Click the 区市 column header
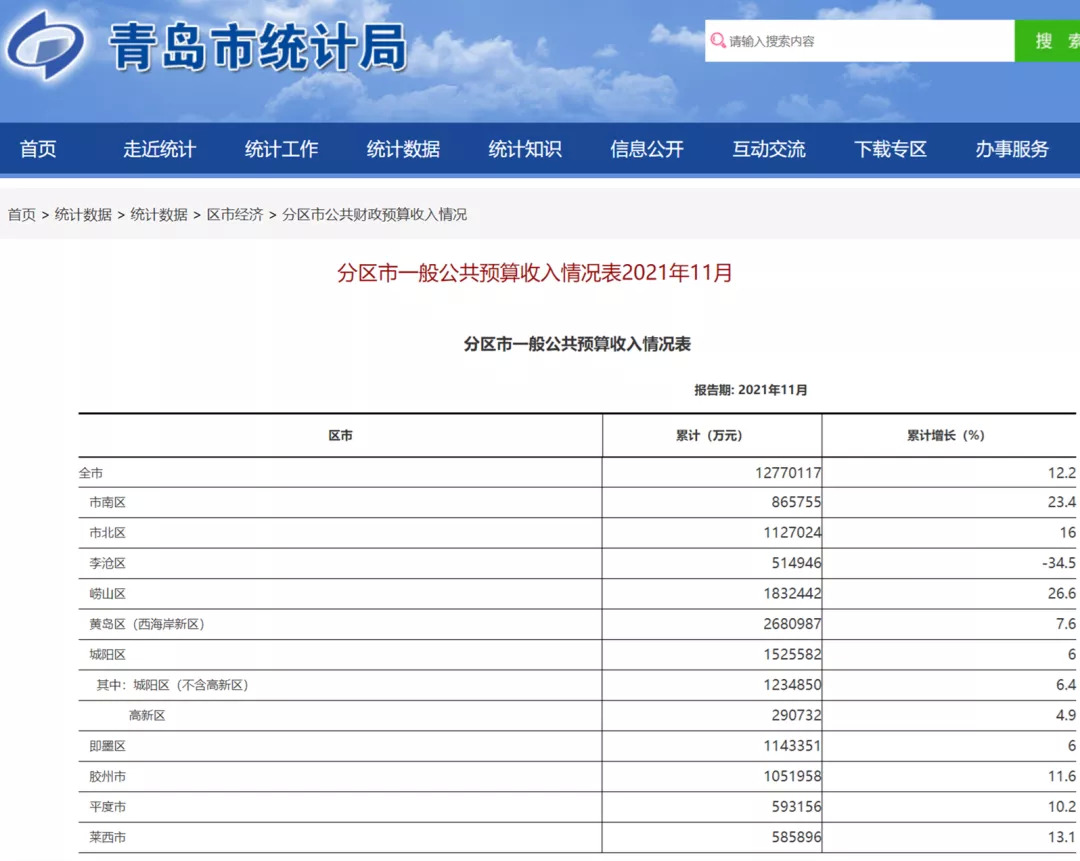Screen dimensions: 1080x861 pyautogui.click(x=340, y=436)
